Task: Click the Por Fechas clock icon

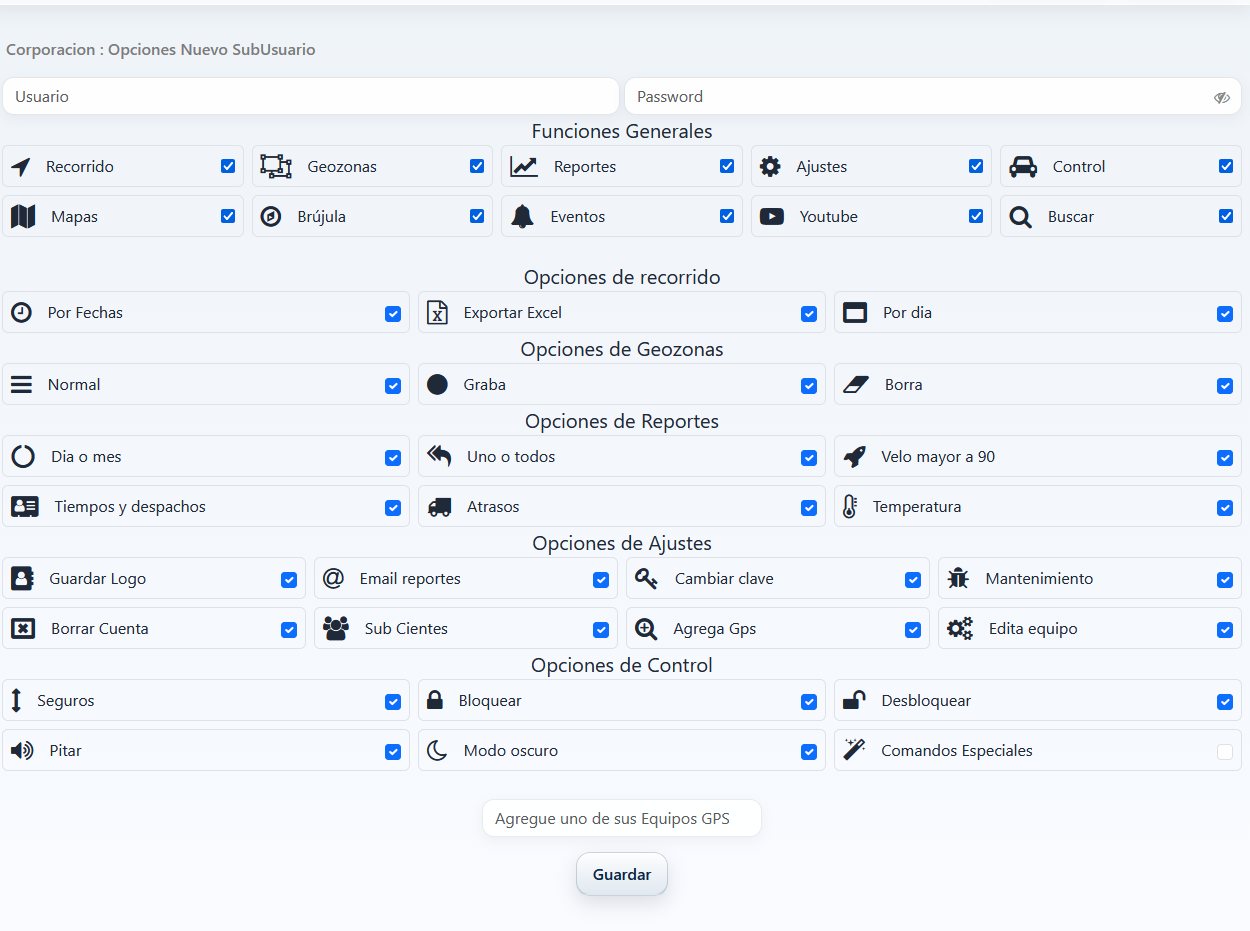Action: click(21, 313)
